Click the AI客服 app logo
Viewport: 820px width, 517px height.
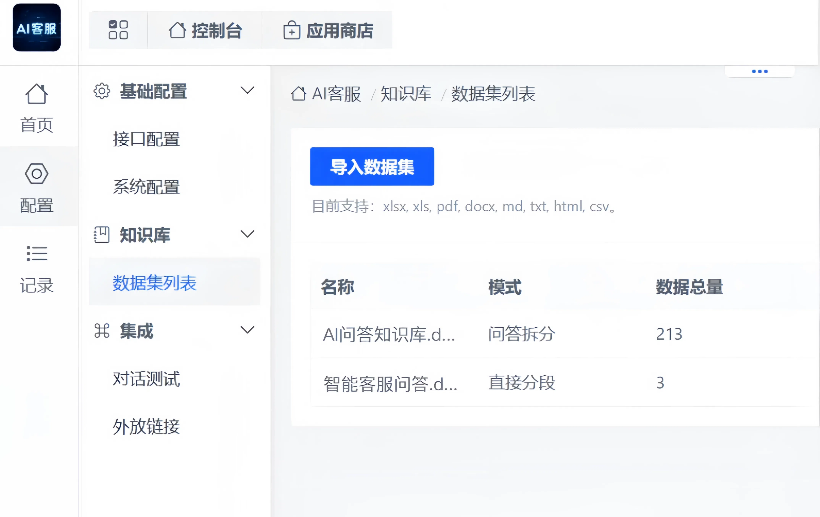pos(37,28)
